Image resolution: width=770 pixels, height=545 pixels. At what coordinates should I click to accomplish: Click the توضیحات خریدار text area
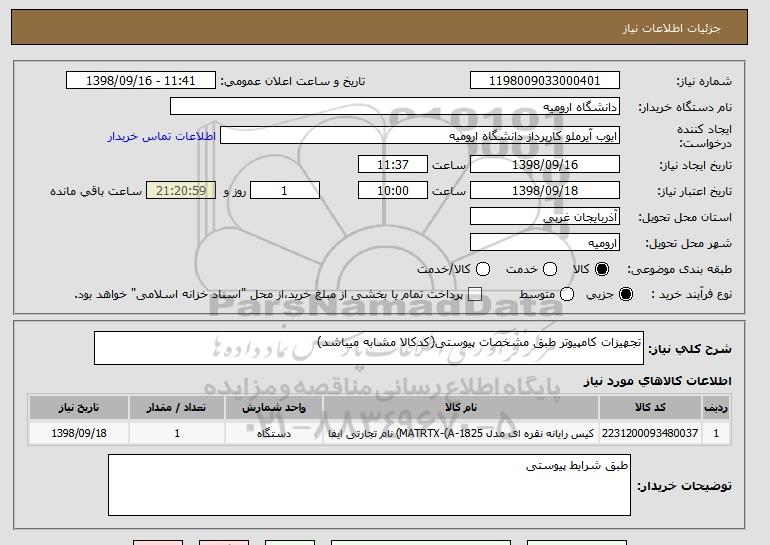pyautogui.click(x=369, y=485)
